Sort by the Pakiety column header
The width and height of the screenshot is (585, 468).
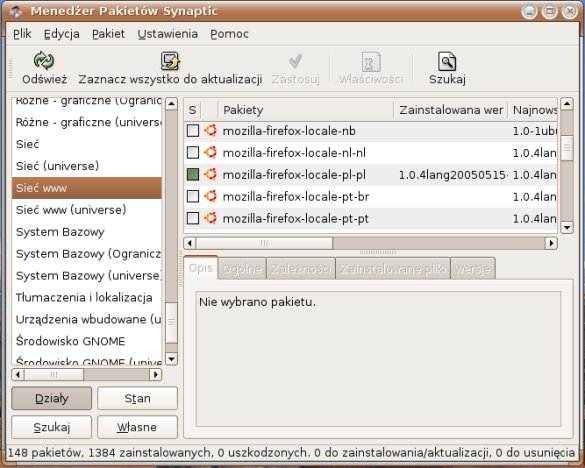(x=306, y=110)
